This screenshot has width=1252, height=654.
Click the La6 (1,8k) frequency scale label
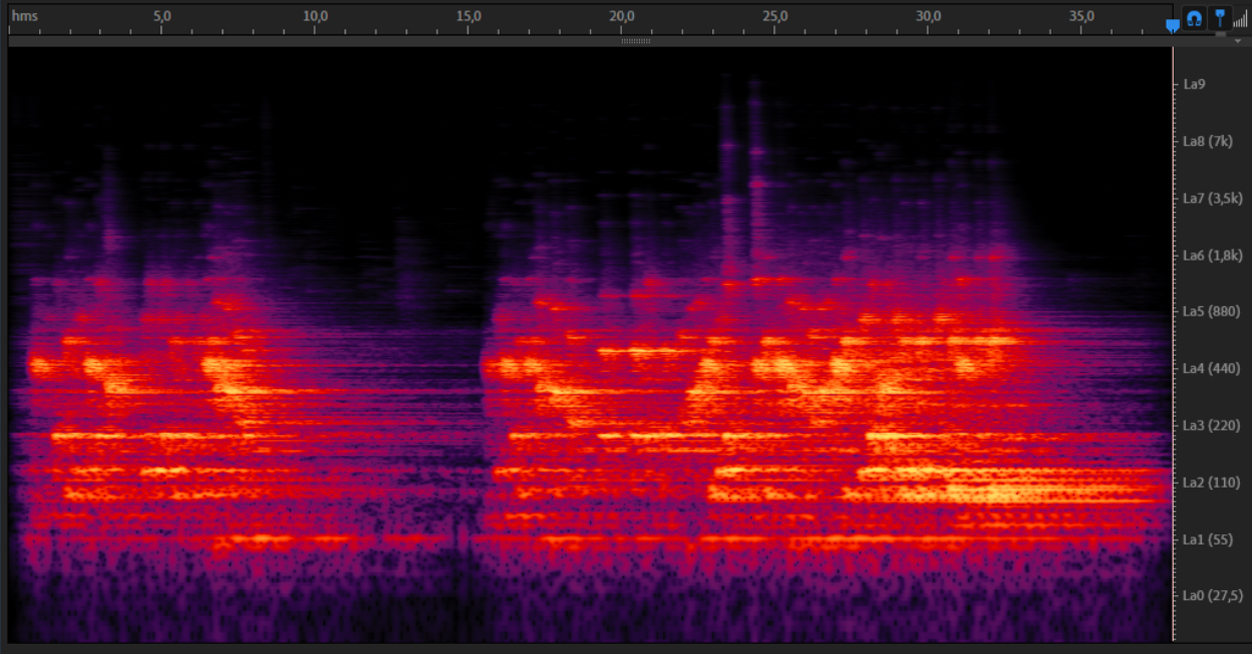1211,256
